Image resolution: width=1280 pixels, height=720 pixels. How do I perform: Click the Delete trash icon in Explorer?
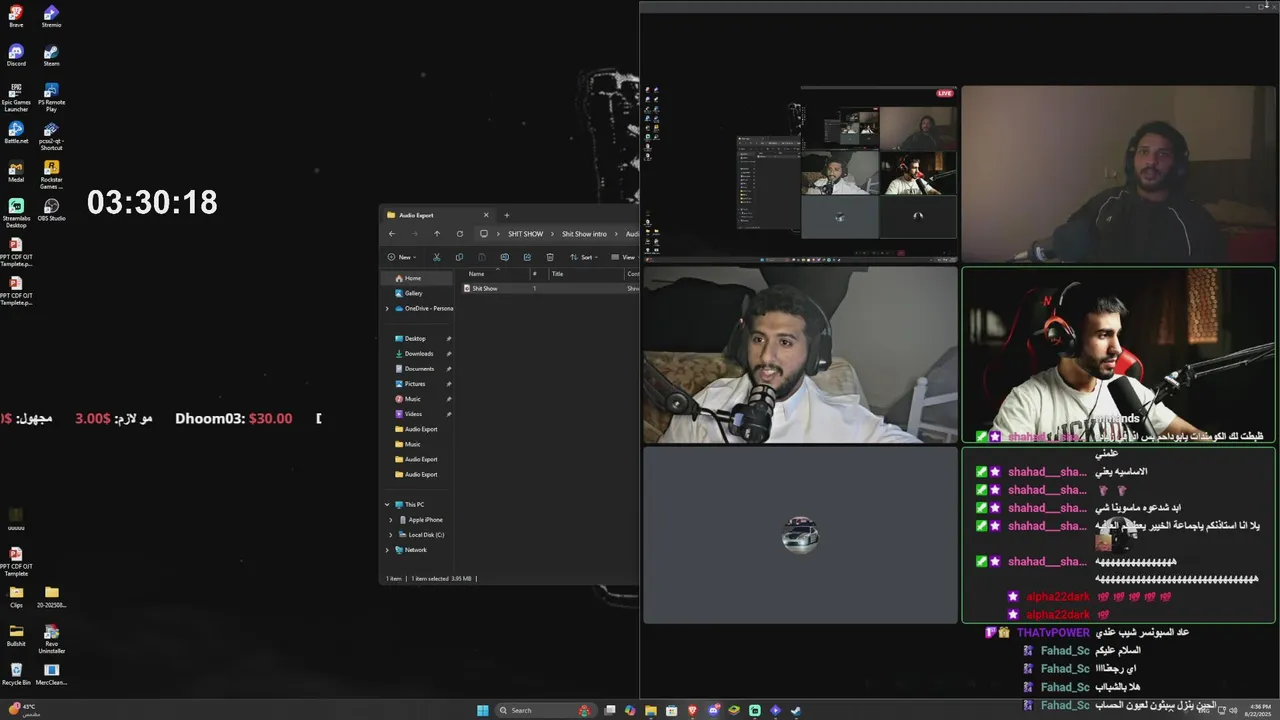tap(550, 257)
